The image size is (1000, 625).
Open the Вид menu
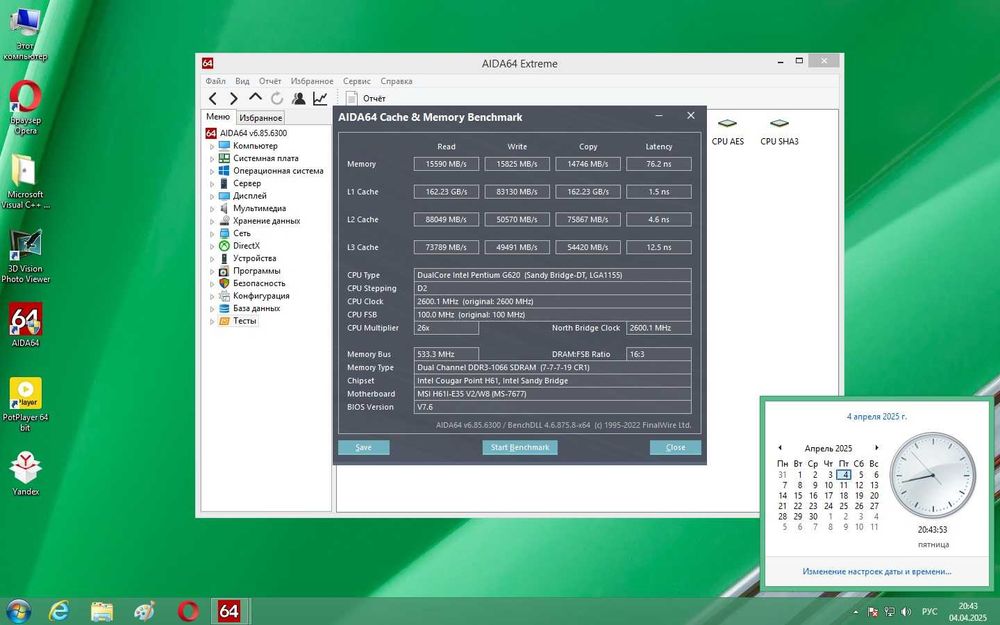coord(242,81)
